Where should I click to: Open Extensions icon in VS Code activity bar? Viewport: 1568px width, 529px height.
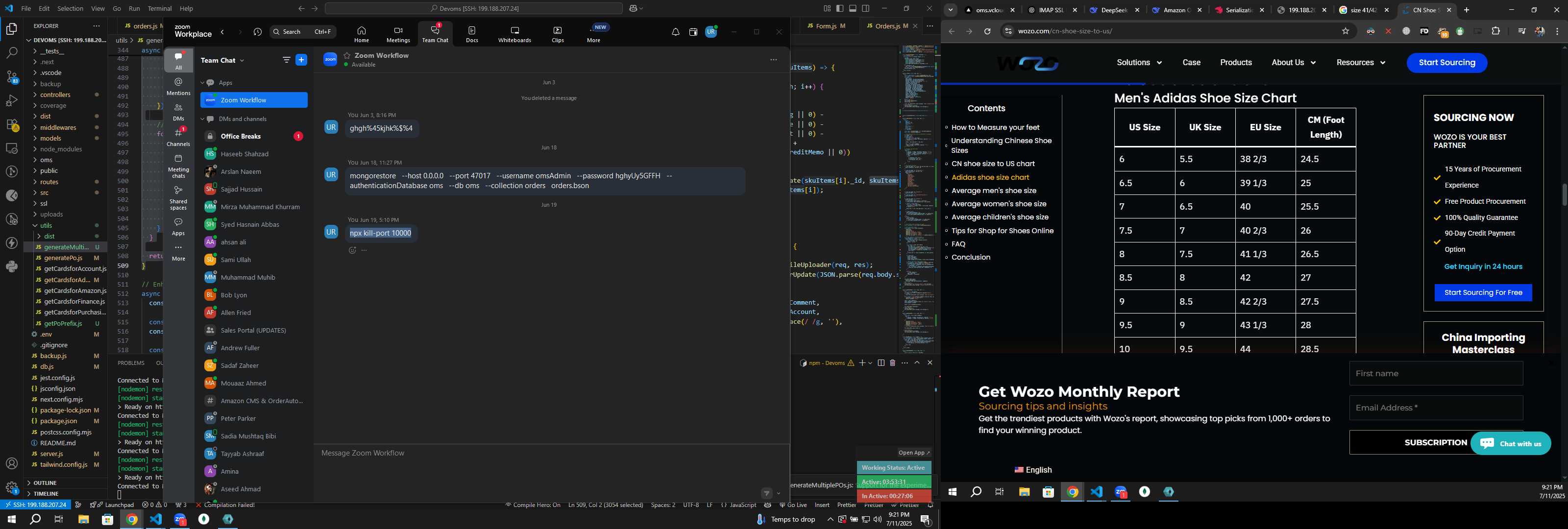click(x=12, y=125)
